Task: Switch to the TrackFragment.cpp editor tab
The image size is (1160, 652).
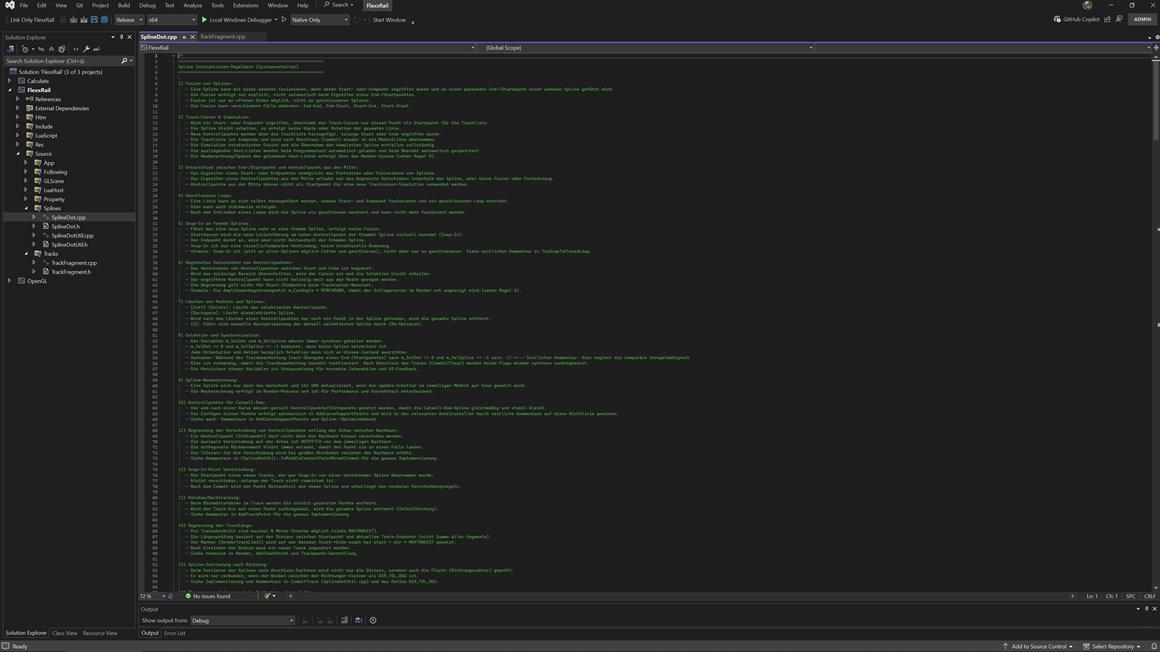Action: 223,36
